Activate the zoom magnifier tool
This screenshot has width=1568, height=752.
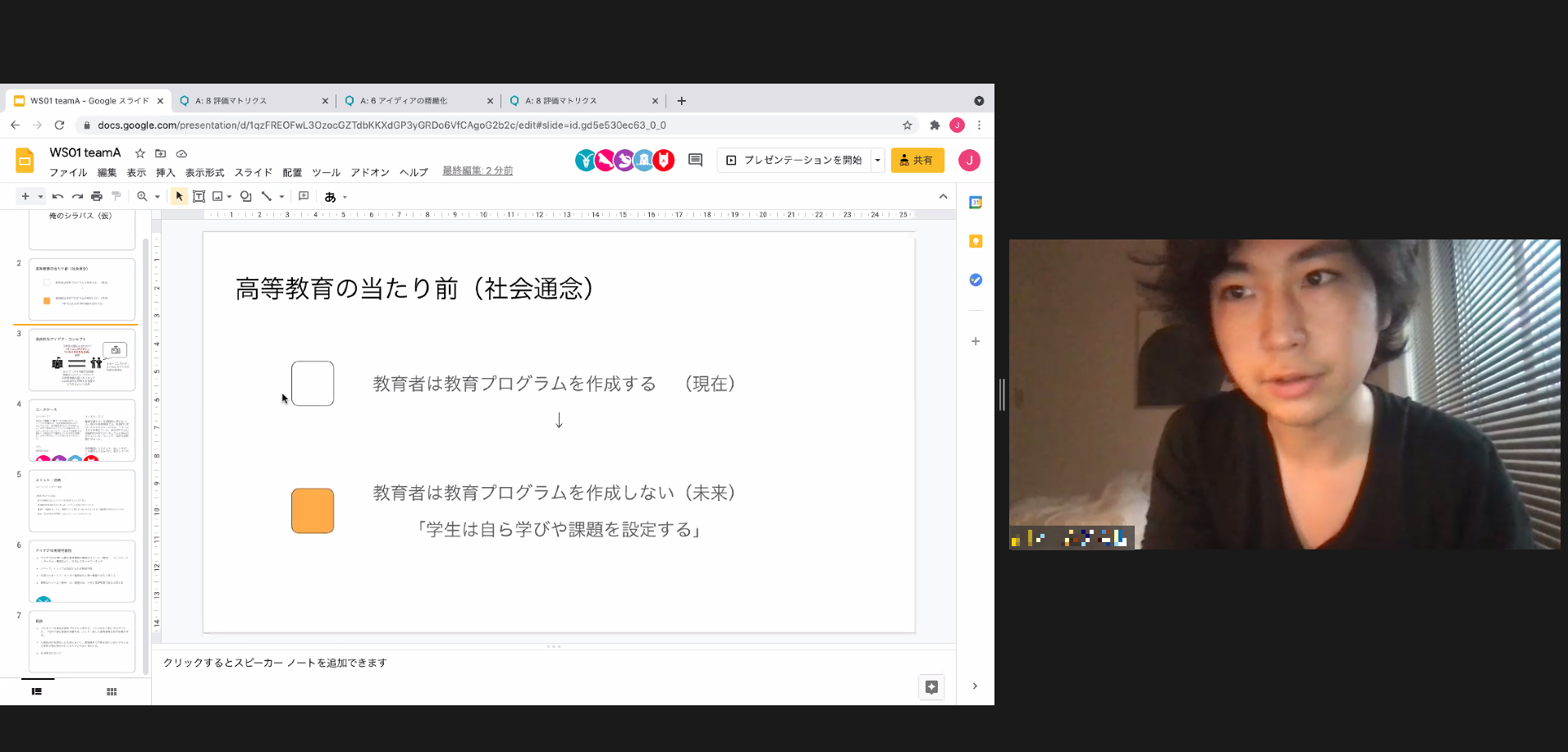point(143,197)
